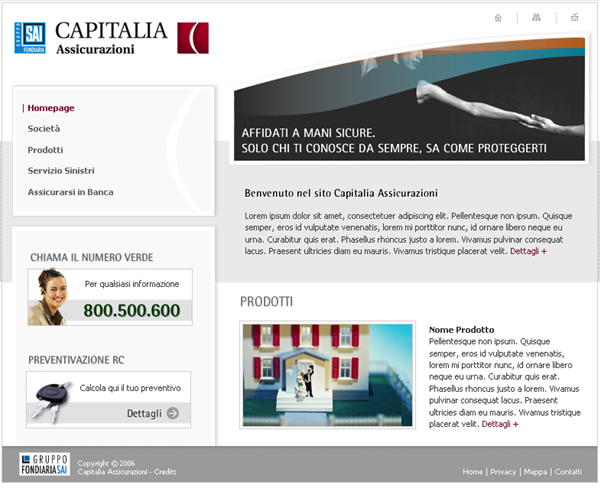Screen dimensions: 600x500
Task: Click the Nome Prodotto title
Action: pos(461,330)
